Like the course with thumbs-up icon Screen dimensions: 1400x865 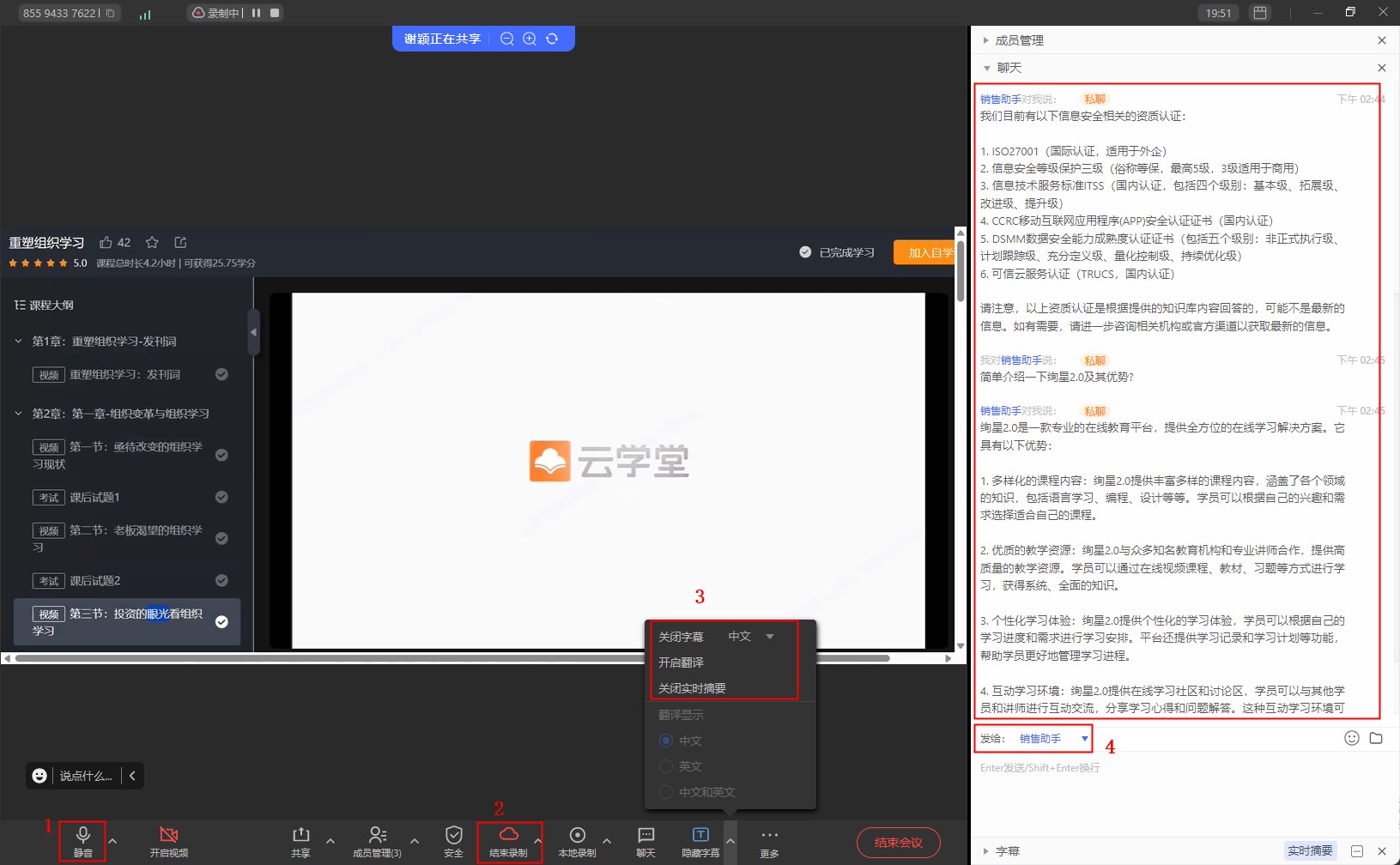point(106,242)
